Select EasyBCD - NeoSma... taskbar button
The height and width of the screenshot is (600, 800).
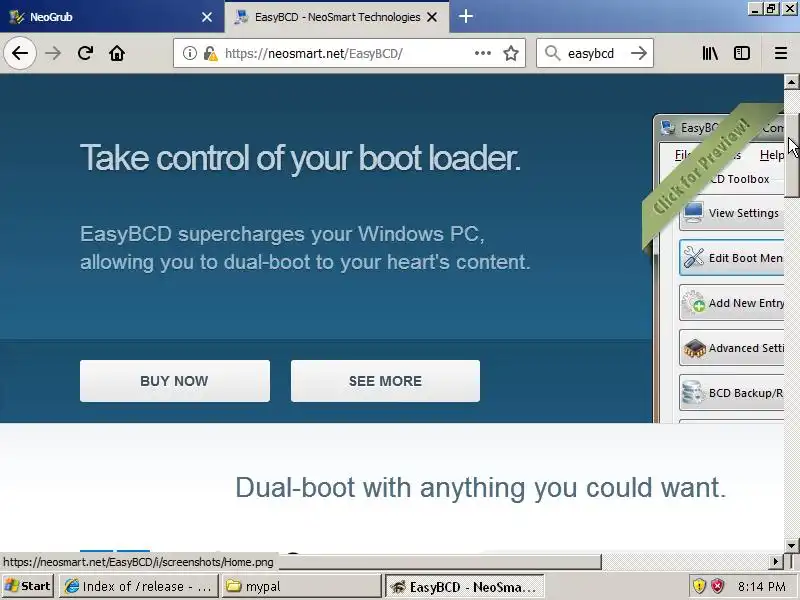[x=464, y=586]
